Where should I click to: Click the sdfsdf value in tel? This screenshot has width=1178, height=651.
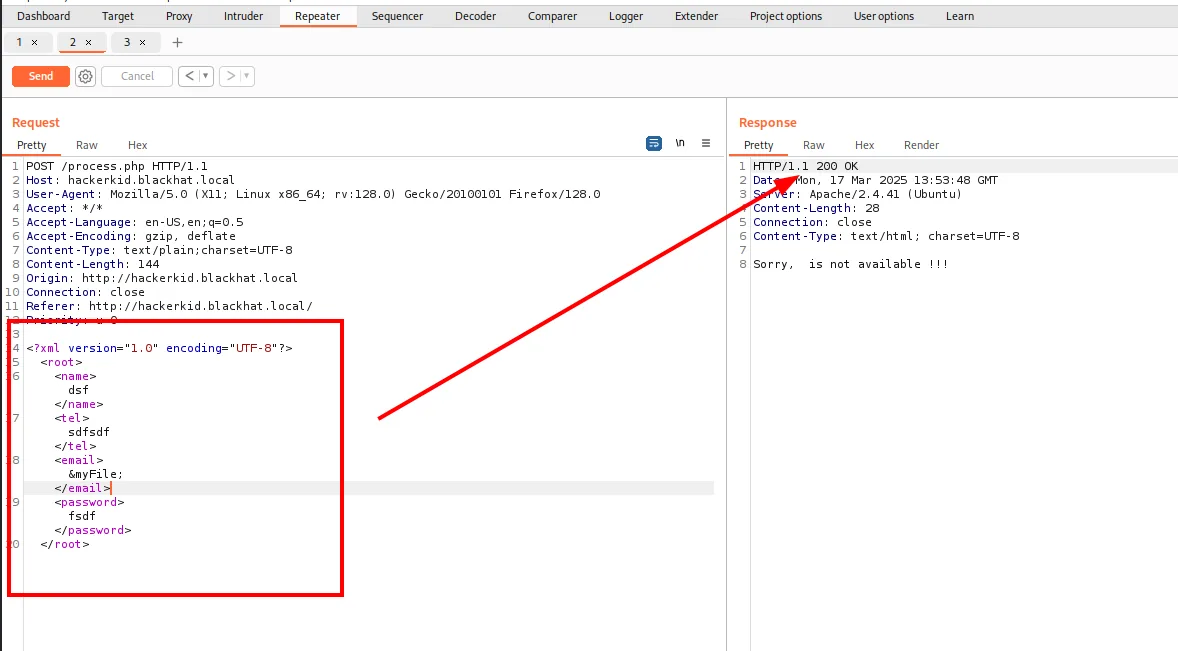89,432
